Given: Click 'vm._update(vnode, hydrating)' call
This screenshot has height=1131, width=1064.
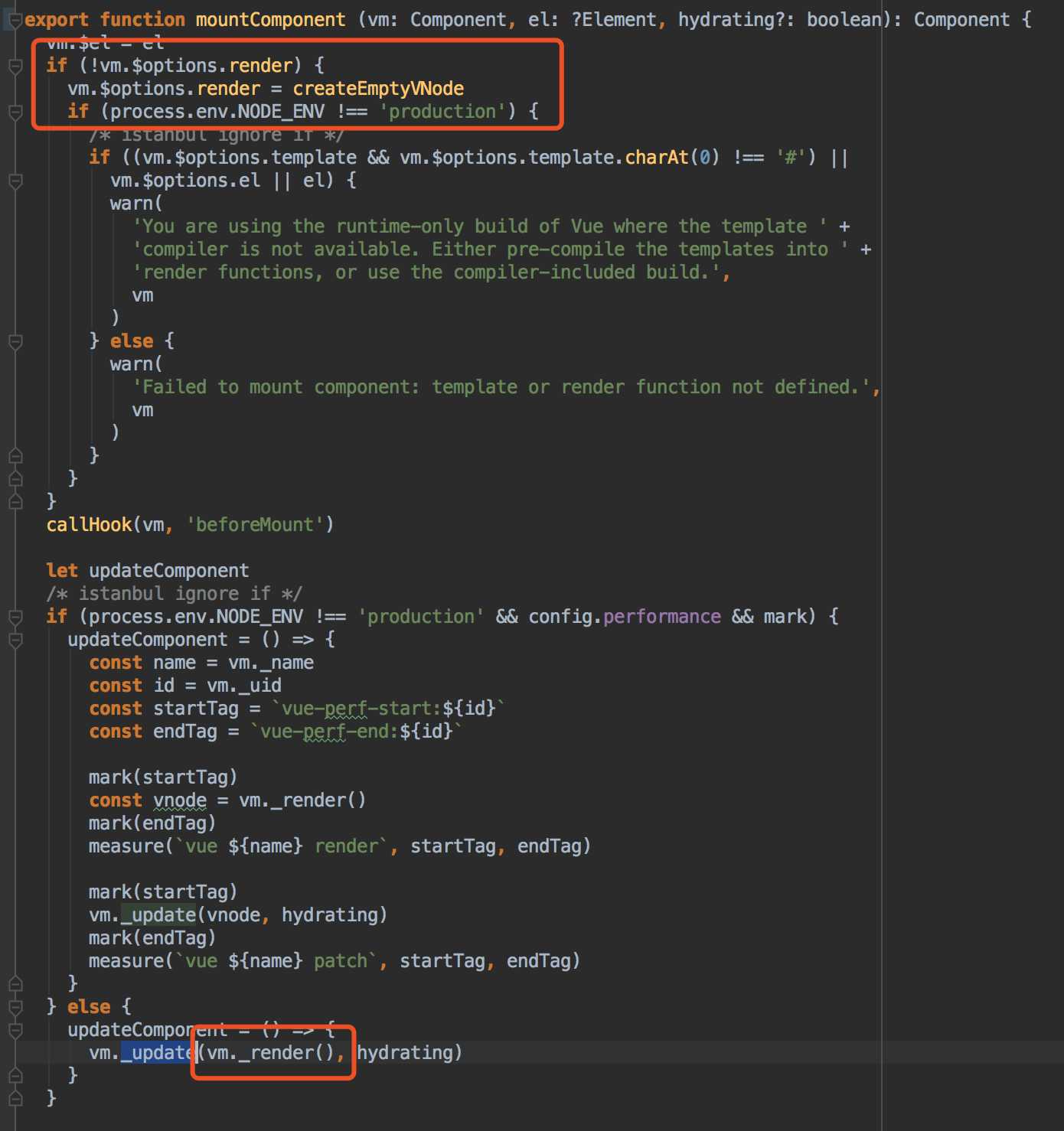Looking at the screenshot, I should coord(238,915).
